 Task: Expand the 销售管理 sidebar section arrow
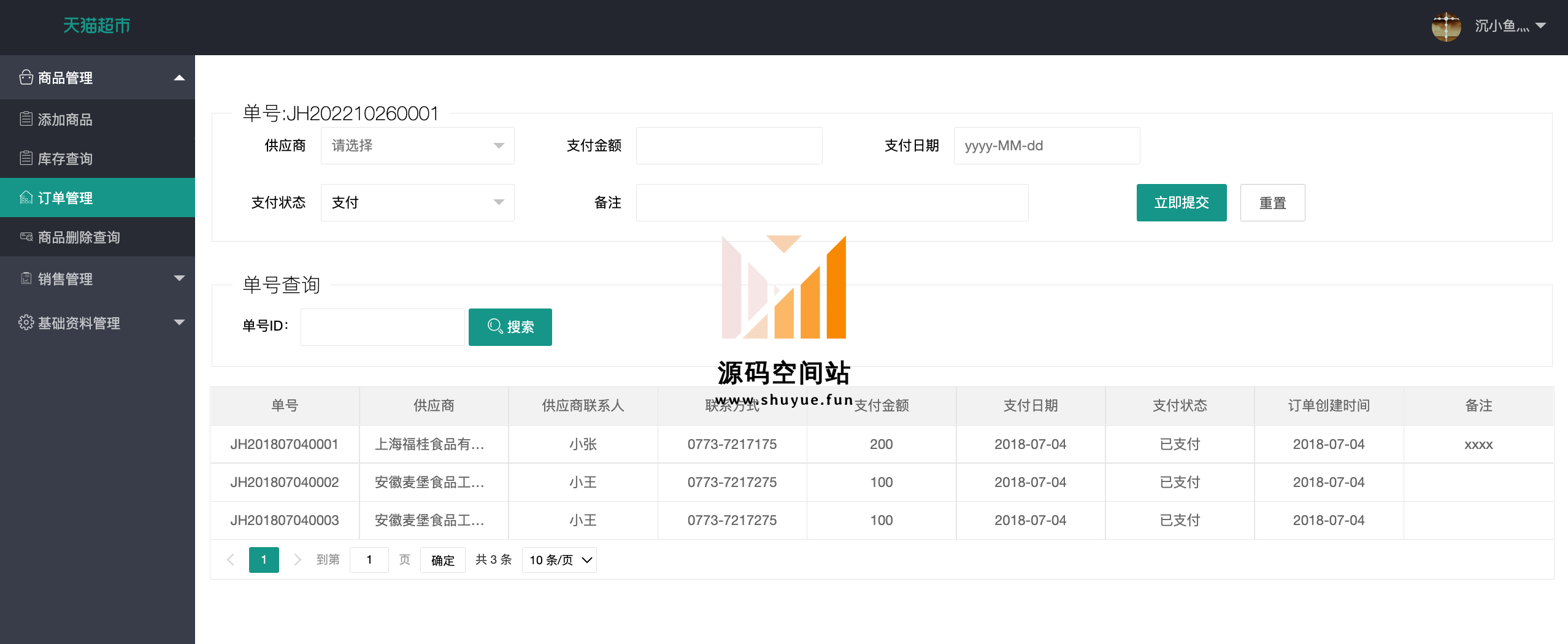coord(179,278)
